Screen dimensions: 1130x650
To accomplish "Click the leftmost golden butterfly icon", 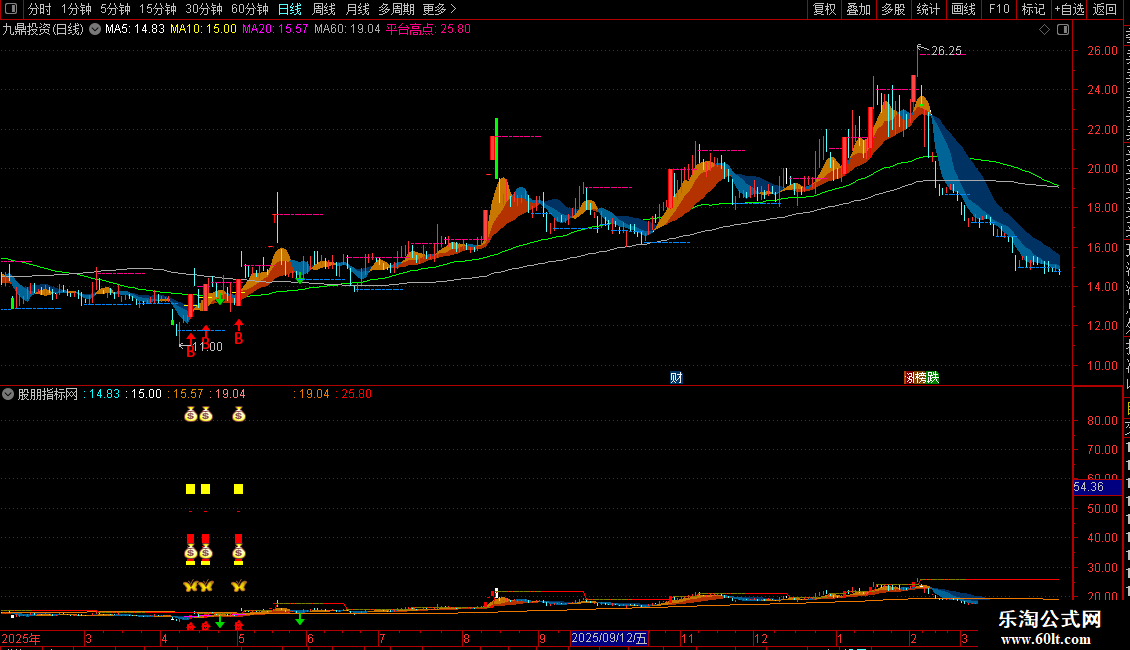I will click(x=190, y=586).
